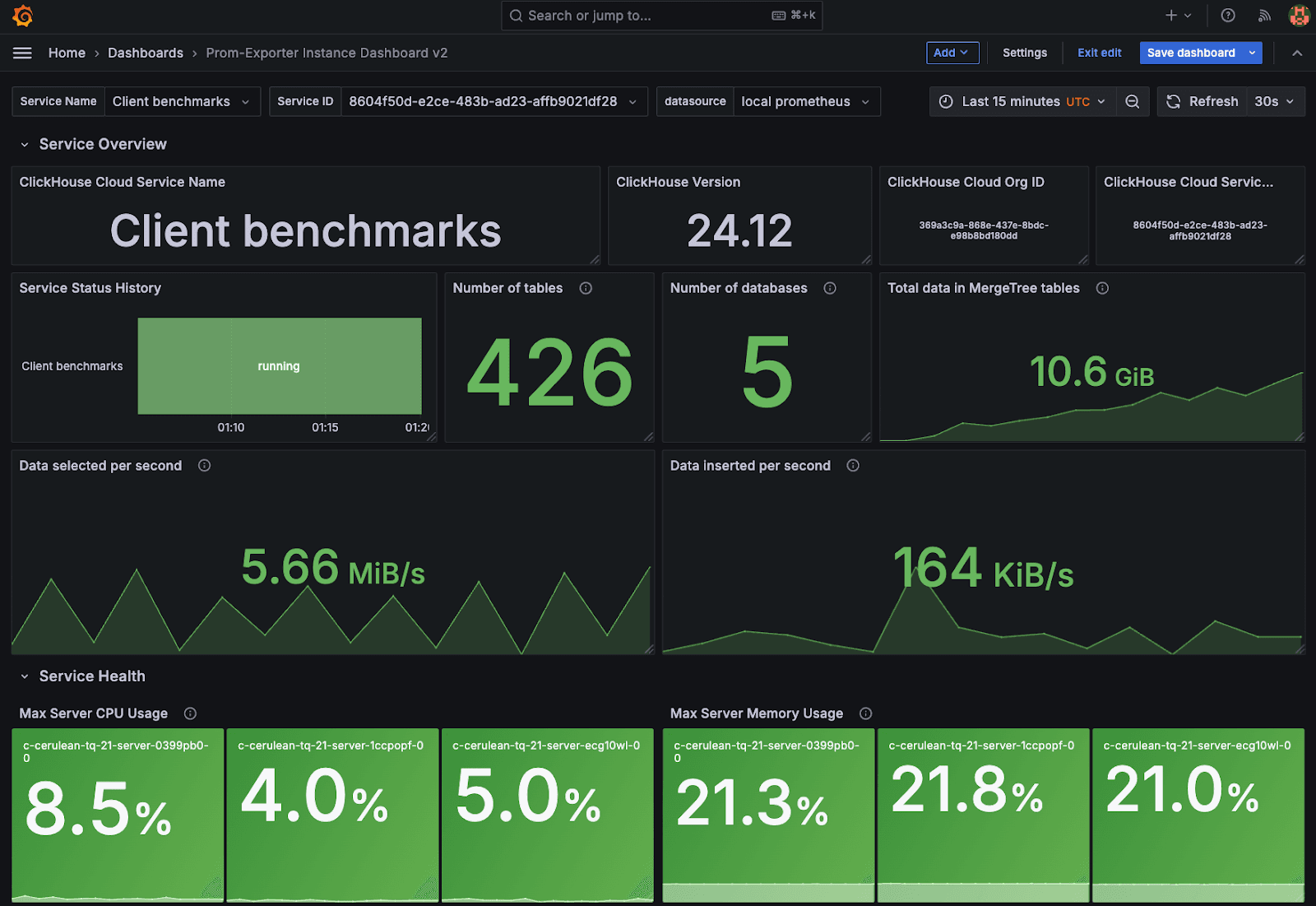Open the datasource local prometheus dropdown
1316x906 pixels.
coord(804,101)
